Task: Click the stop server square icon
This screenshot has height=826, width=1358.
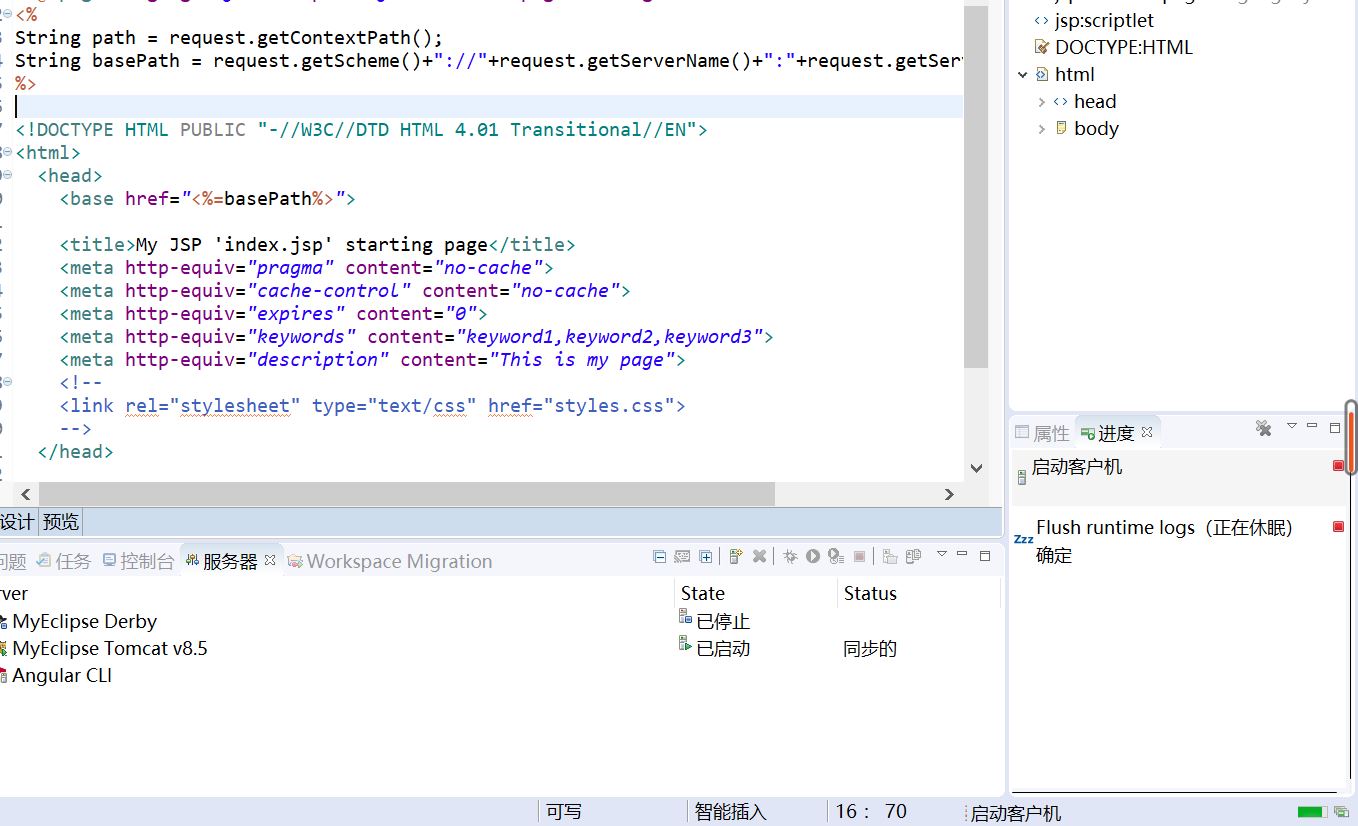Action: pyautogui.click(x=859, y=557)
